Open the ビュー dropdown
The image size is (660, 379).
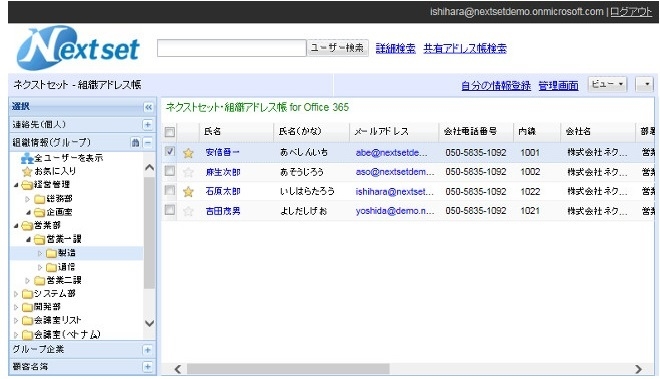coord(607,84)
